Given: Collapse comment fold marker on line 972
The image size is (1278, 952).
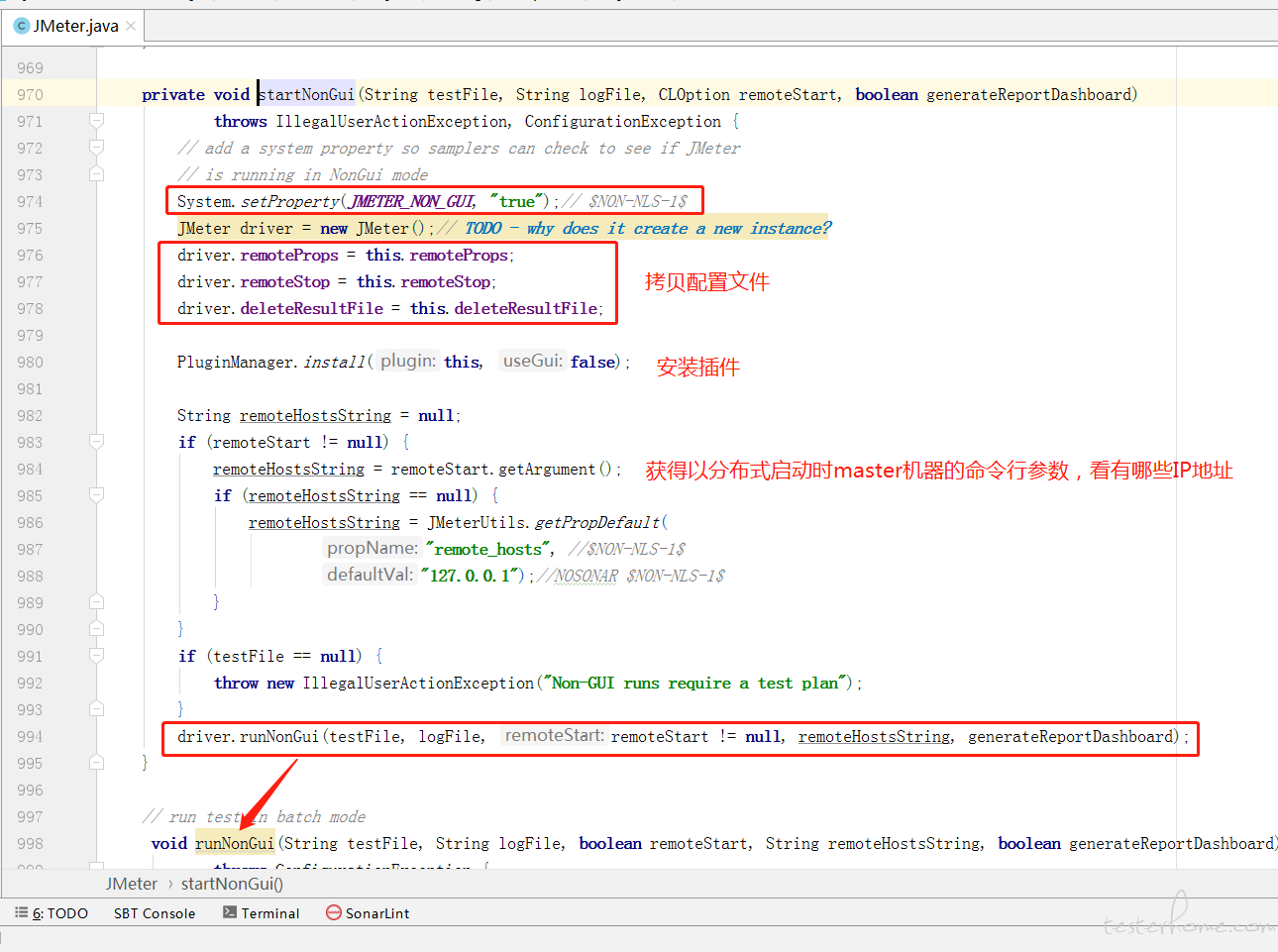Looking at the screenshot, I should coord(96,148).
